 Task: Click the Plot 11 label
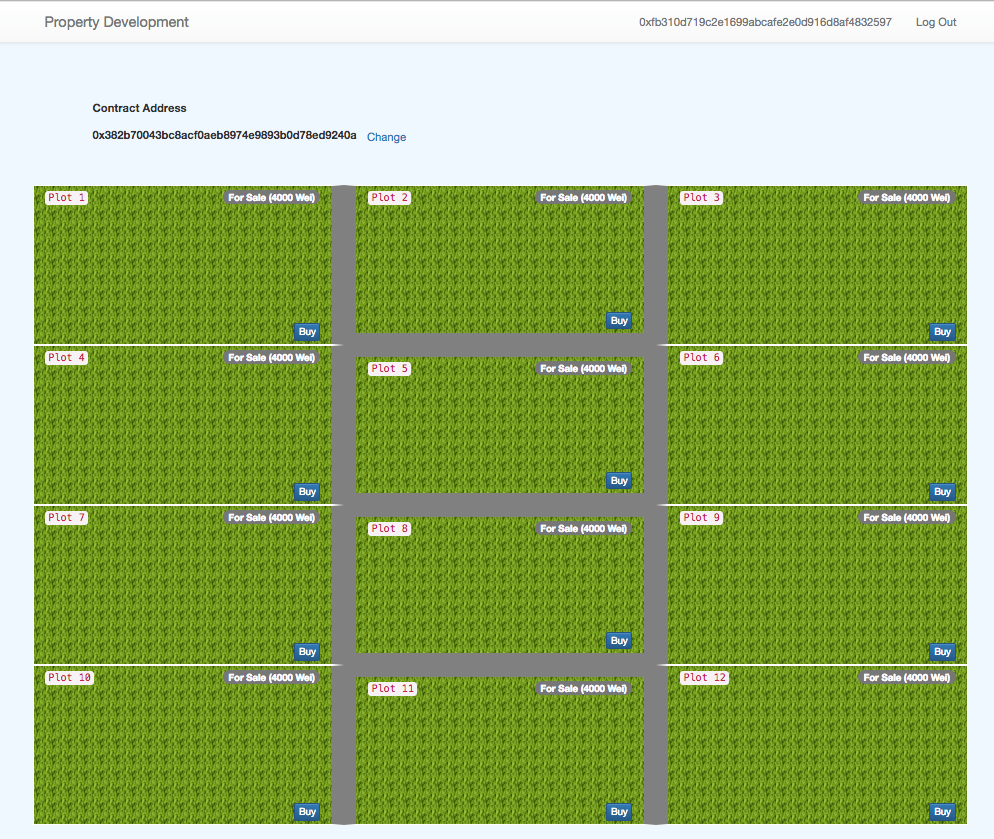[393, 688]
